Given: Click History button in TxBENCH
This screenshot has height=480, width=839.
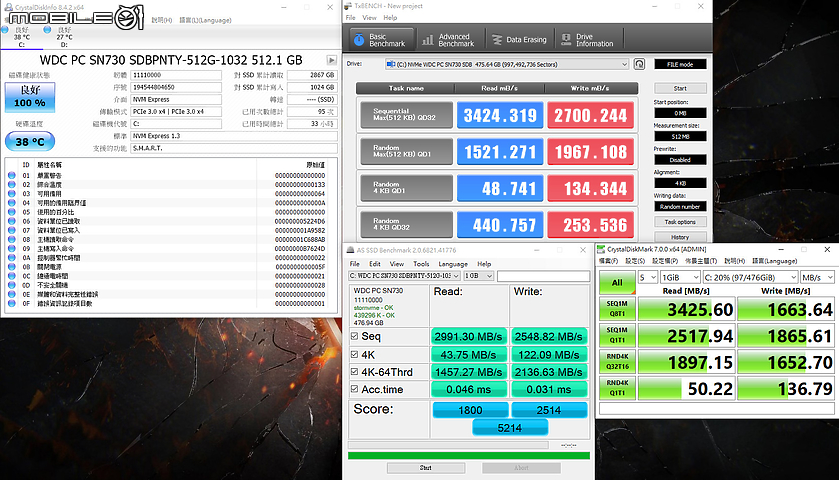Looking at the screenshot, I should tap(680, 237).
